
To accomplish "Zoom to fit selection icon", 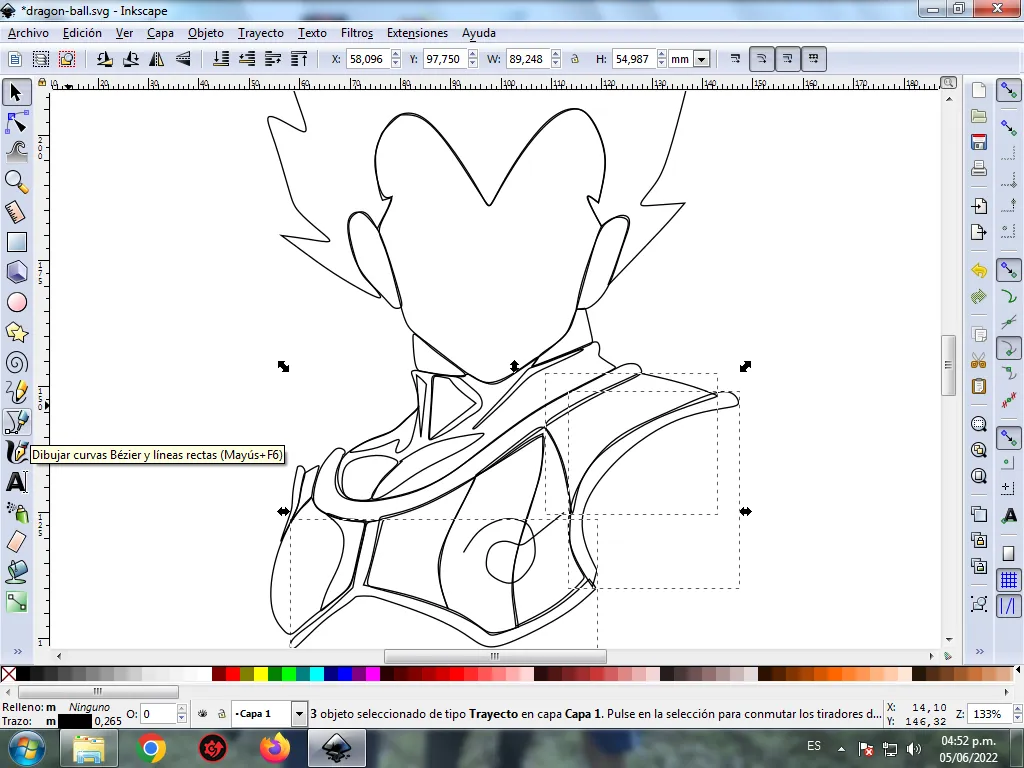I will 978,424.
